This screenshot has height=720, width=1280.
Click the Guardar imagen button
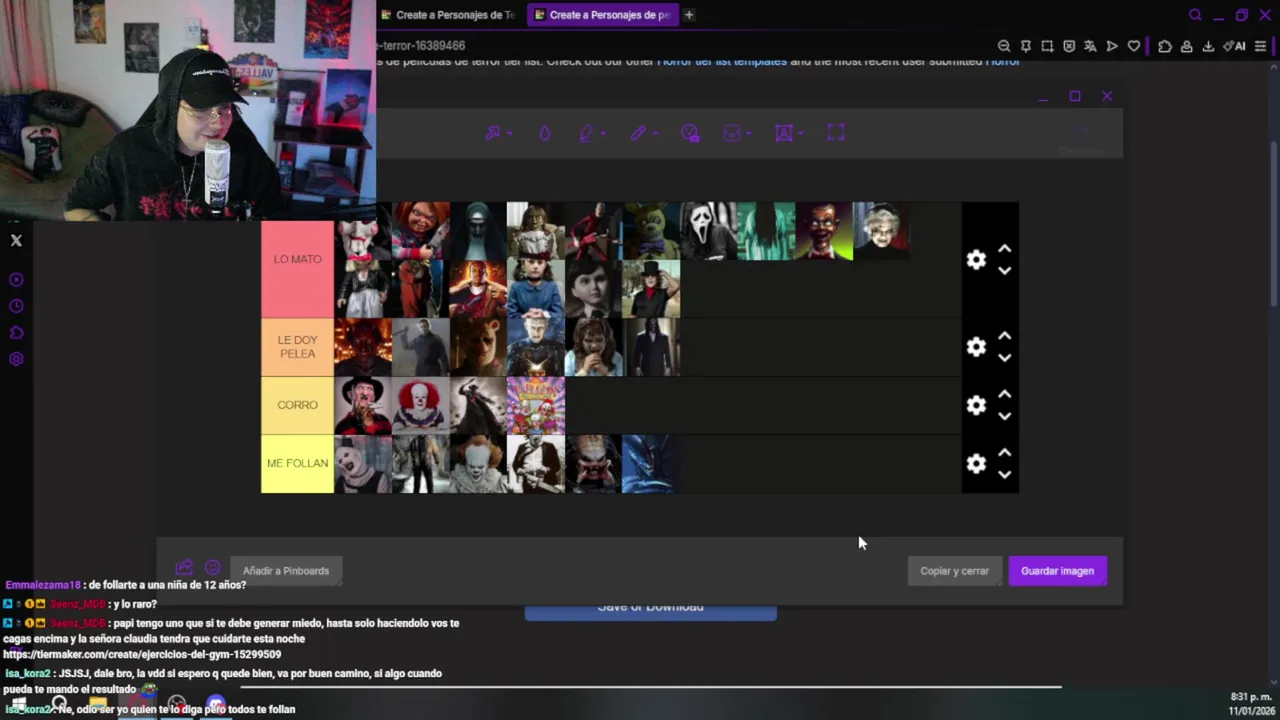click(1057, 571)
